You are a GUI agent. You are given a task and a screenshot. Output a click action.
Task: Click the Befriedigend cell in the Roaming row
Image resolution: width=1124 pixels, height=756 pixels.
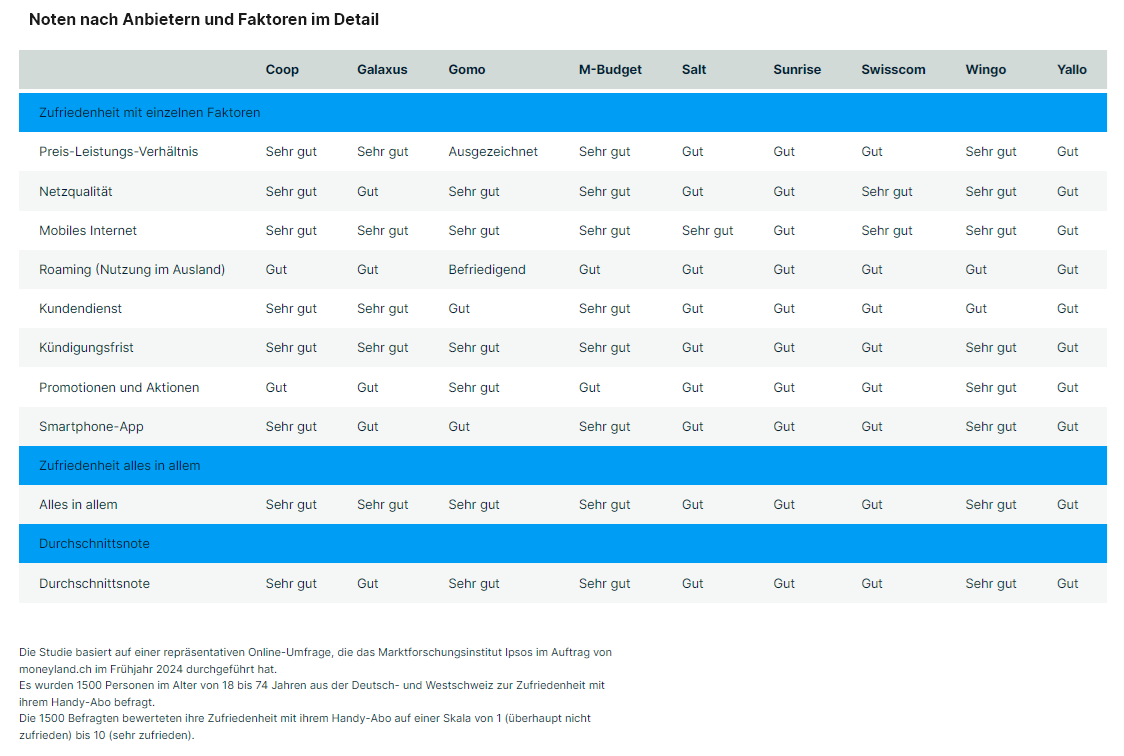[x=487, y=269]
